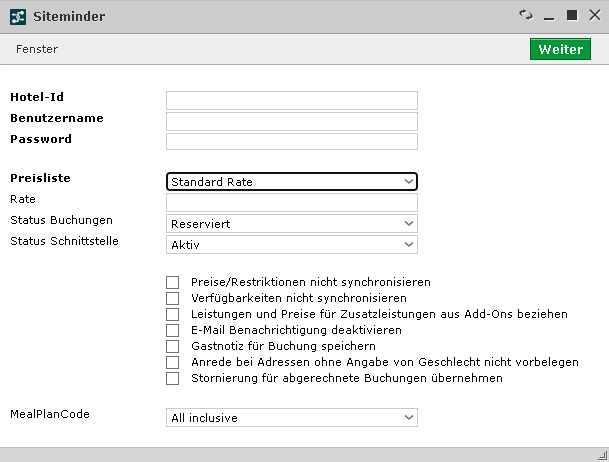
Task: Check Preise/Restriktionen nicht synchronisieren
Action: [172, 282]
